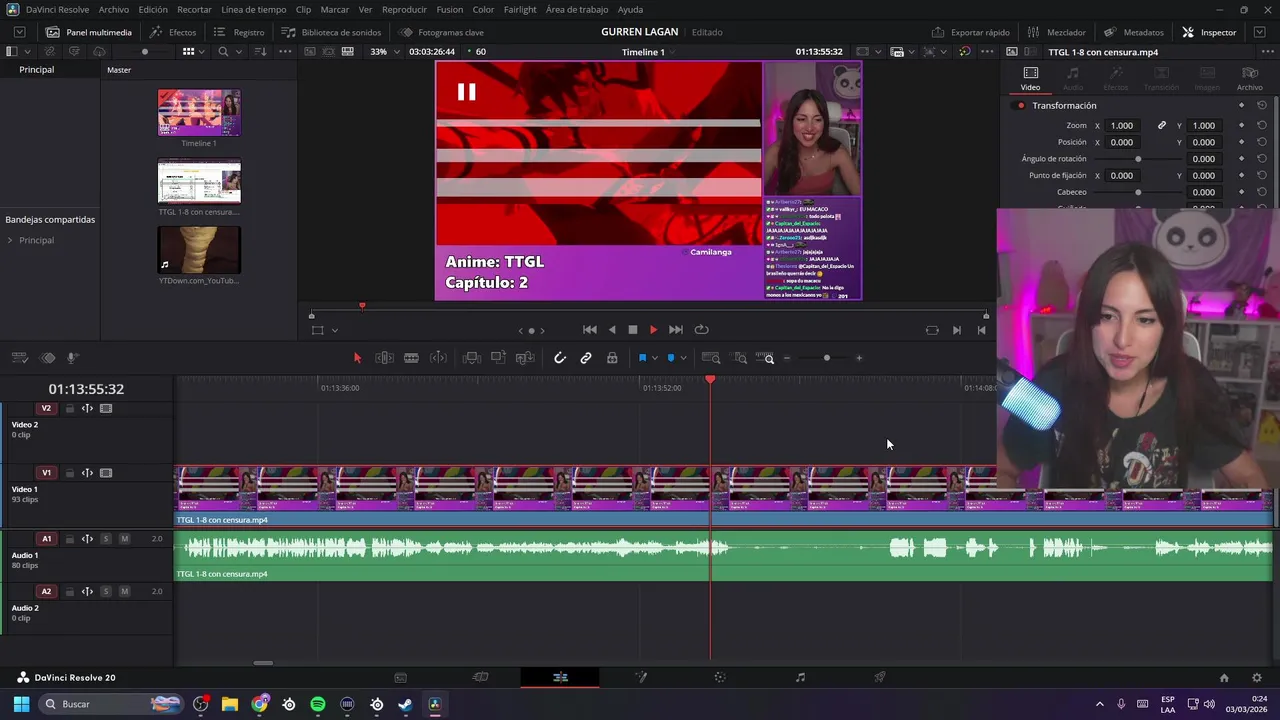Toggle Transformación enable red dot
1280x720 pixels.
[x=1021, y=105]
